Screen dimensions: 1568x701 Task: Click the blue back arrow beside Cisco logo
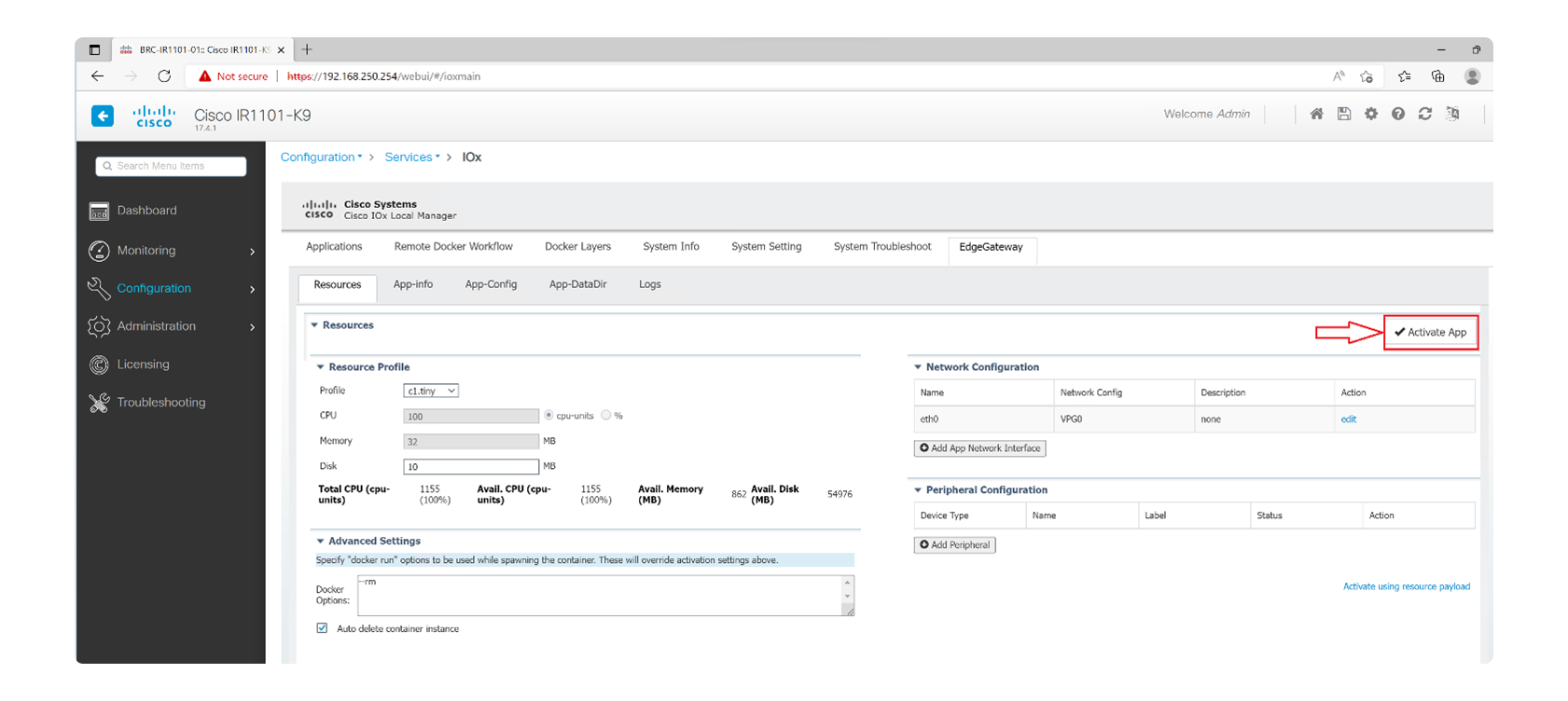point(103,116)
